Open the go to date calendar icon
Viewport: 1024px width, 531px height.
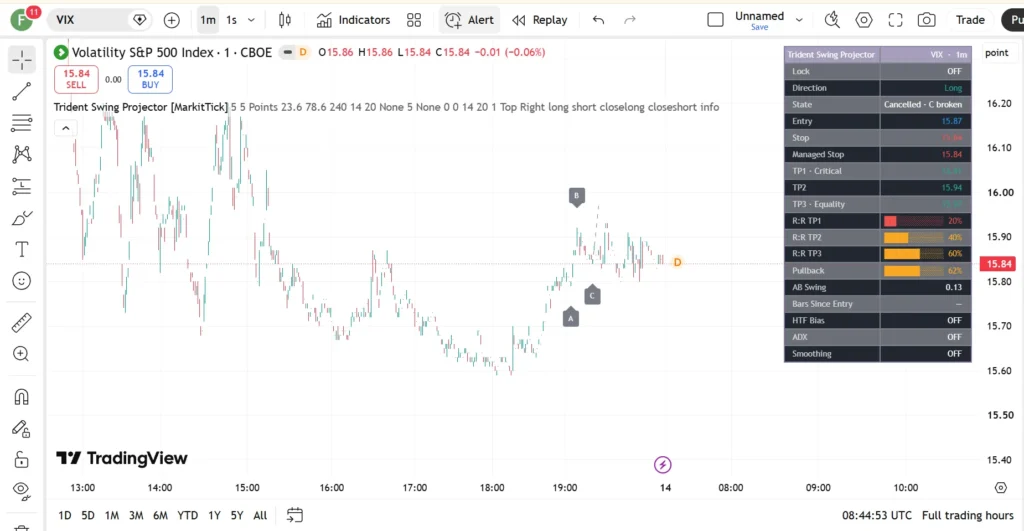(x=295, y=515)
